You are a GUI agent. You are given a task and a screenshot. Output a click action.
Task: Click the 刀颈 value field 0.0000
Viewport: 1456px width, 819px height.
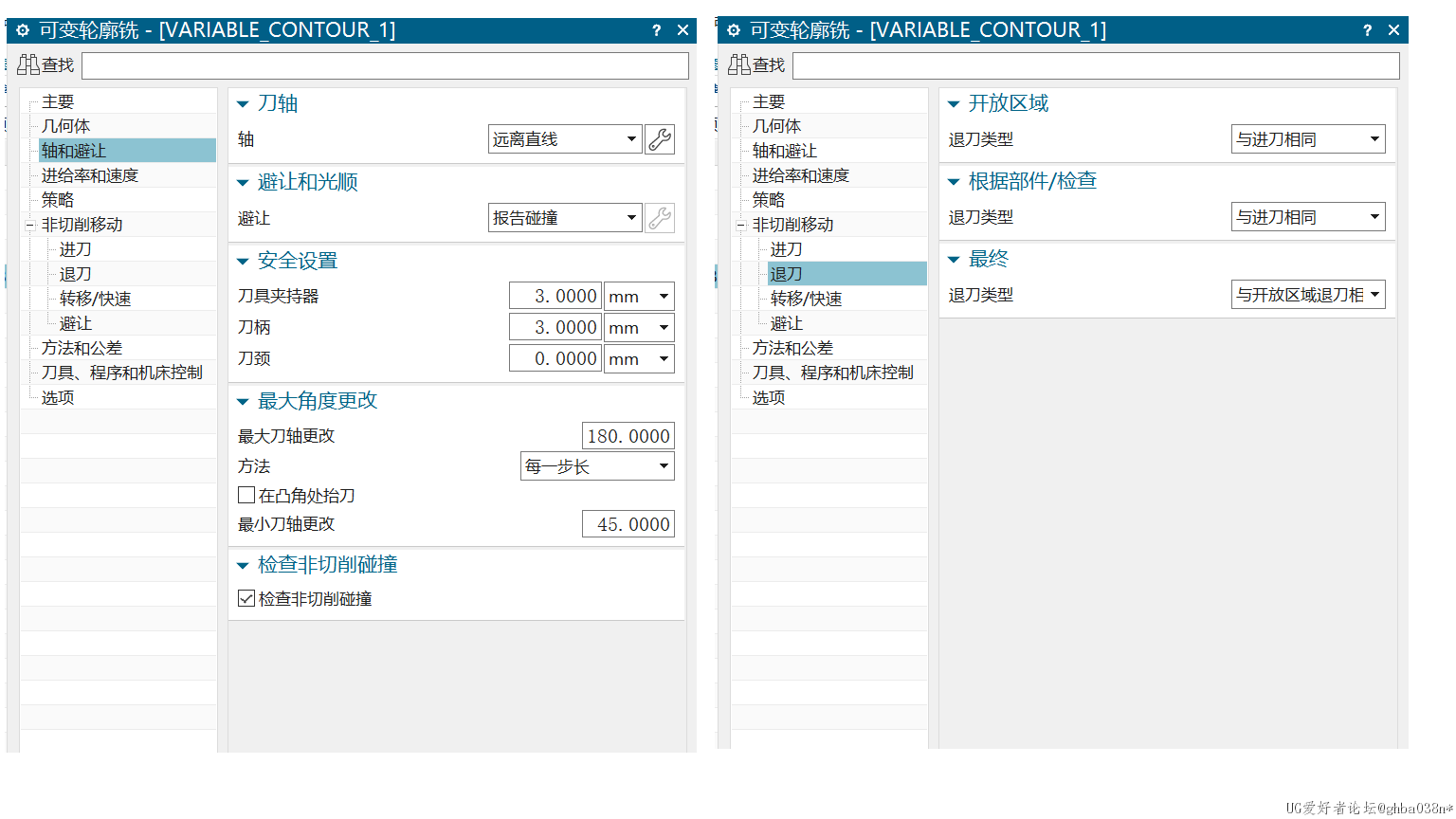point(555,358)
